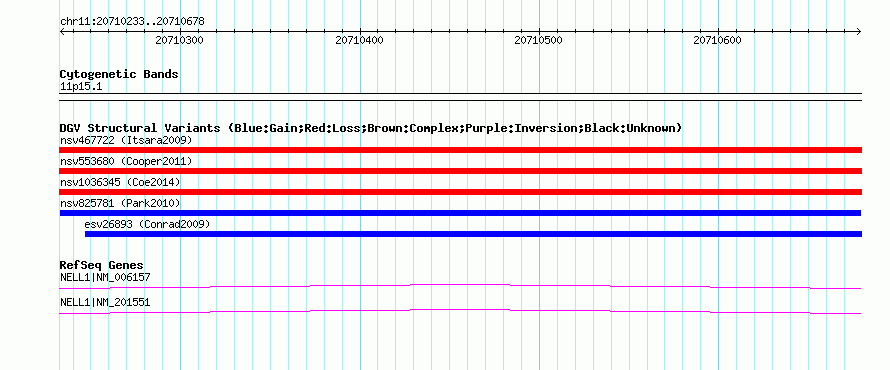Click the red bar for nsv553680
The width and height of the screenshot is (890, 370).
tap(460, 171)
